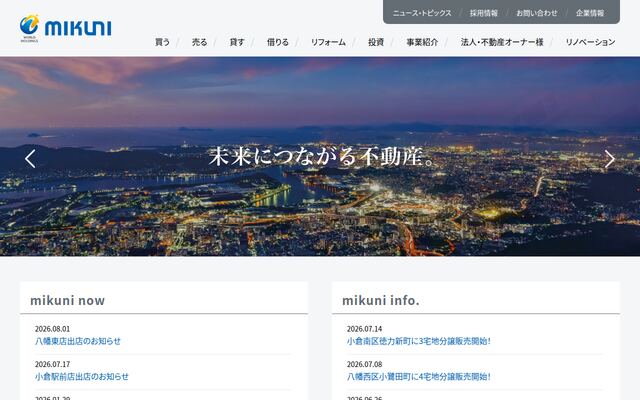640x400 pixels.
Task: Go to previous hero slide arrow
Action: [x=30, y=159]
